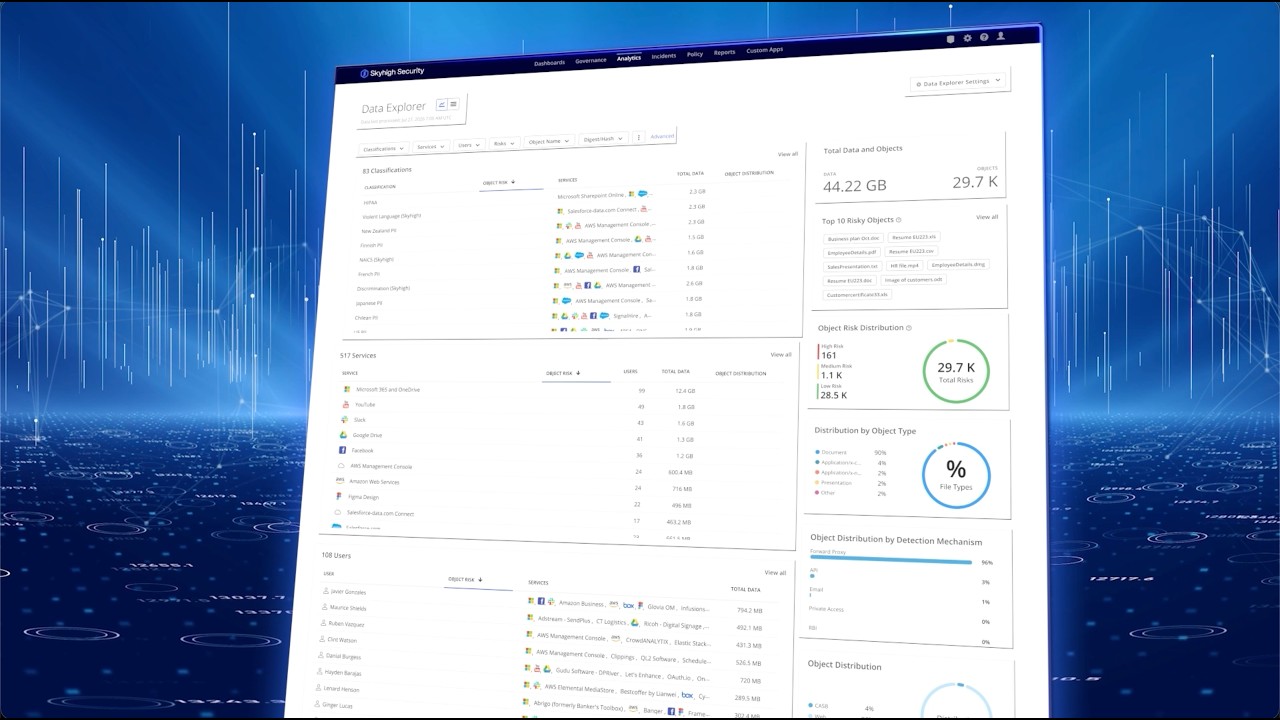The height and width of the screenshot is (720, 1280).
Task: Open the Data Explorer Settings dropdown
Action: point(958,82)
